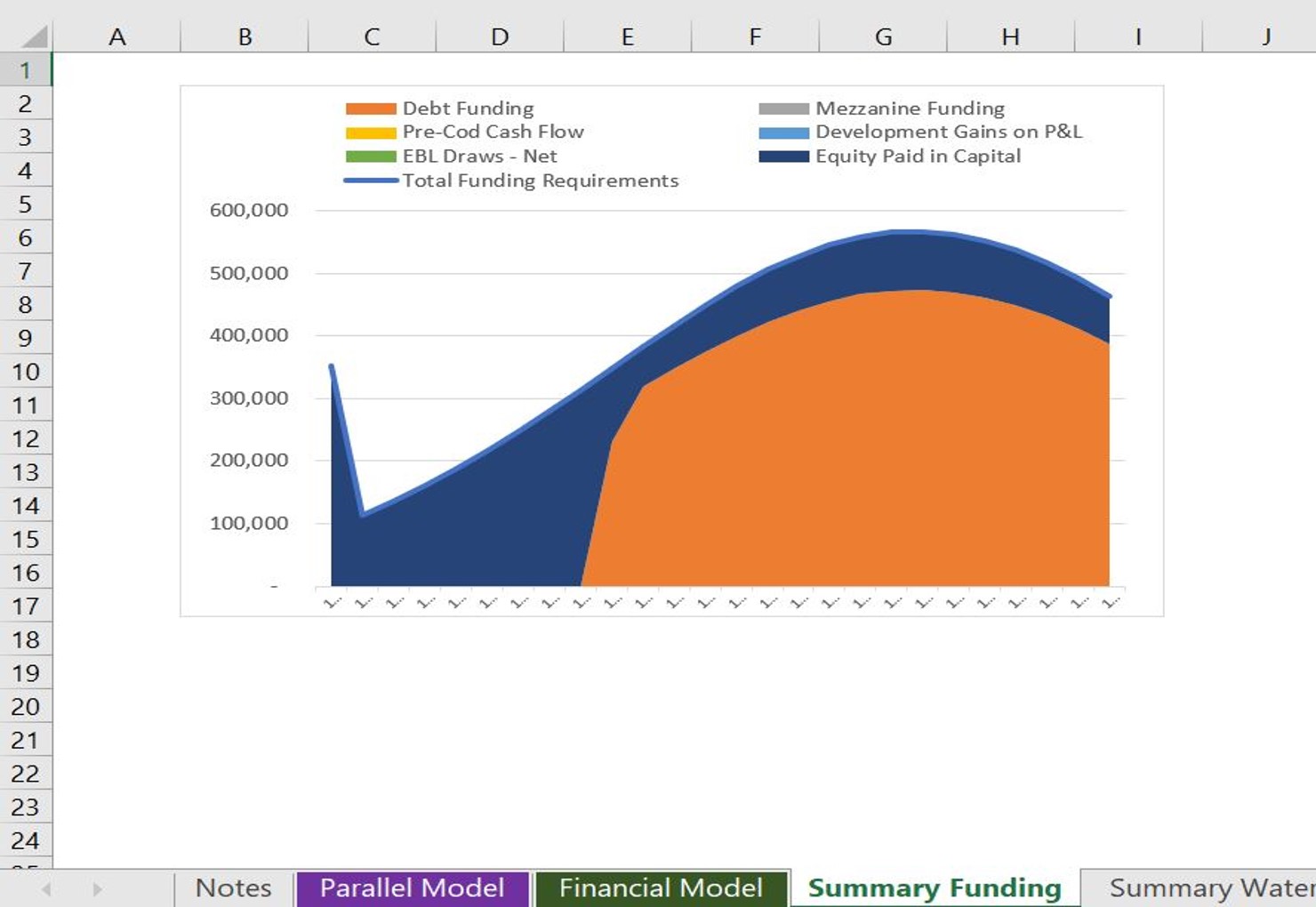
Task: Select column H header
Action: pyautogui.click(x=1010, y=36)
